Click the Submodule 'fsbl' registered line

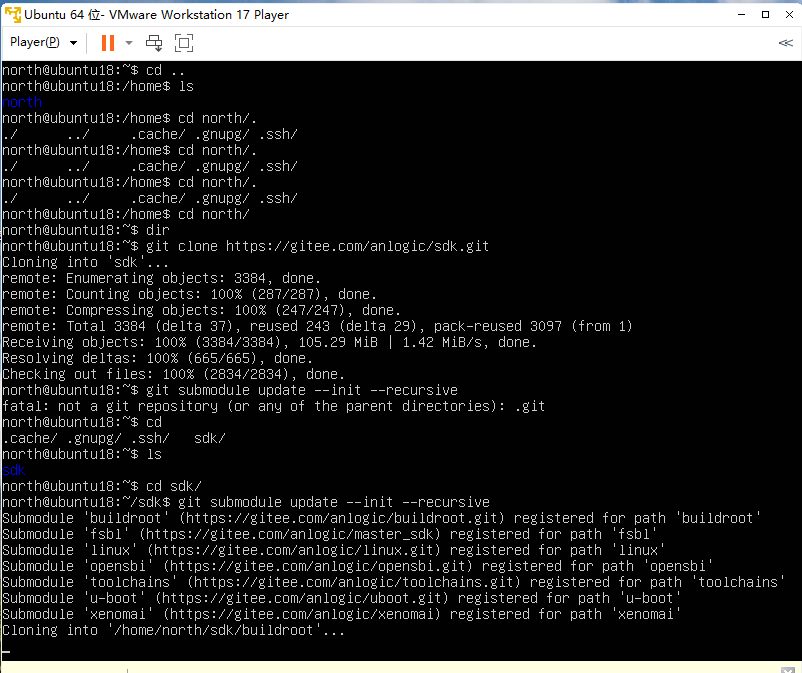click(329, 534)
